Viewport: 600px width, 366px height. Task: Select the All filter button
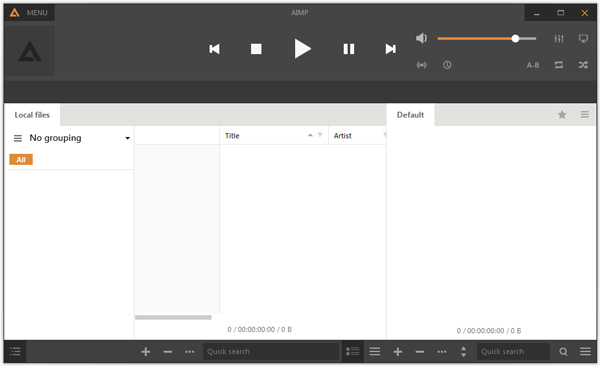(x=21, y=160)
